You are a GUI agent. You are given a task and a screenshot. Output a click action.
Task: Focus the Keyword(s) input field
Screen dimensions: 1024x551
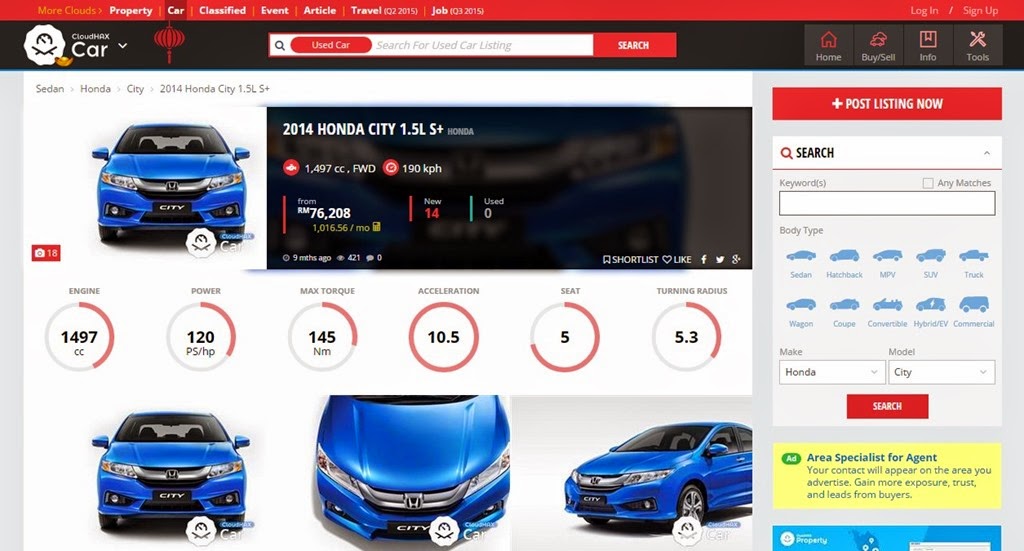[x=887, y=203]
